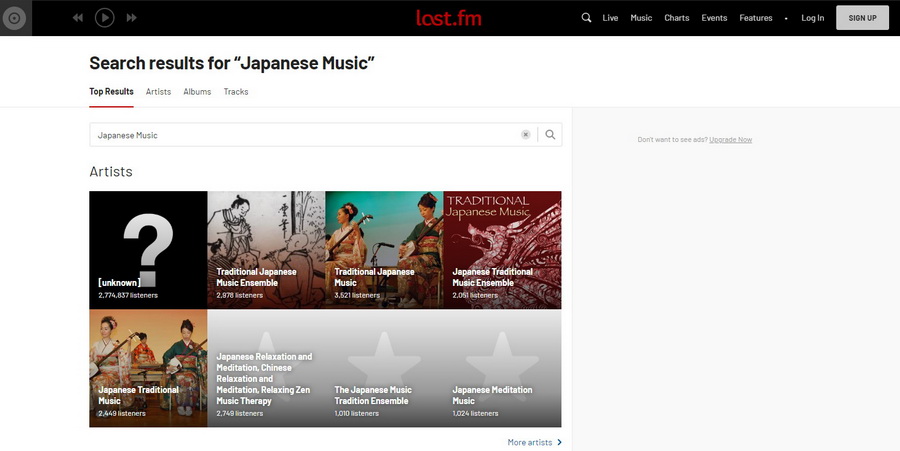This screenshot has width=900, height=451.
Task: Open the Charts menu item
Action: tap(677, 18)
